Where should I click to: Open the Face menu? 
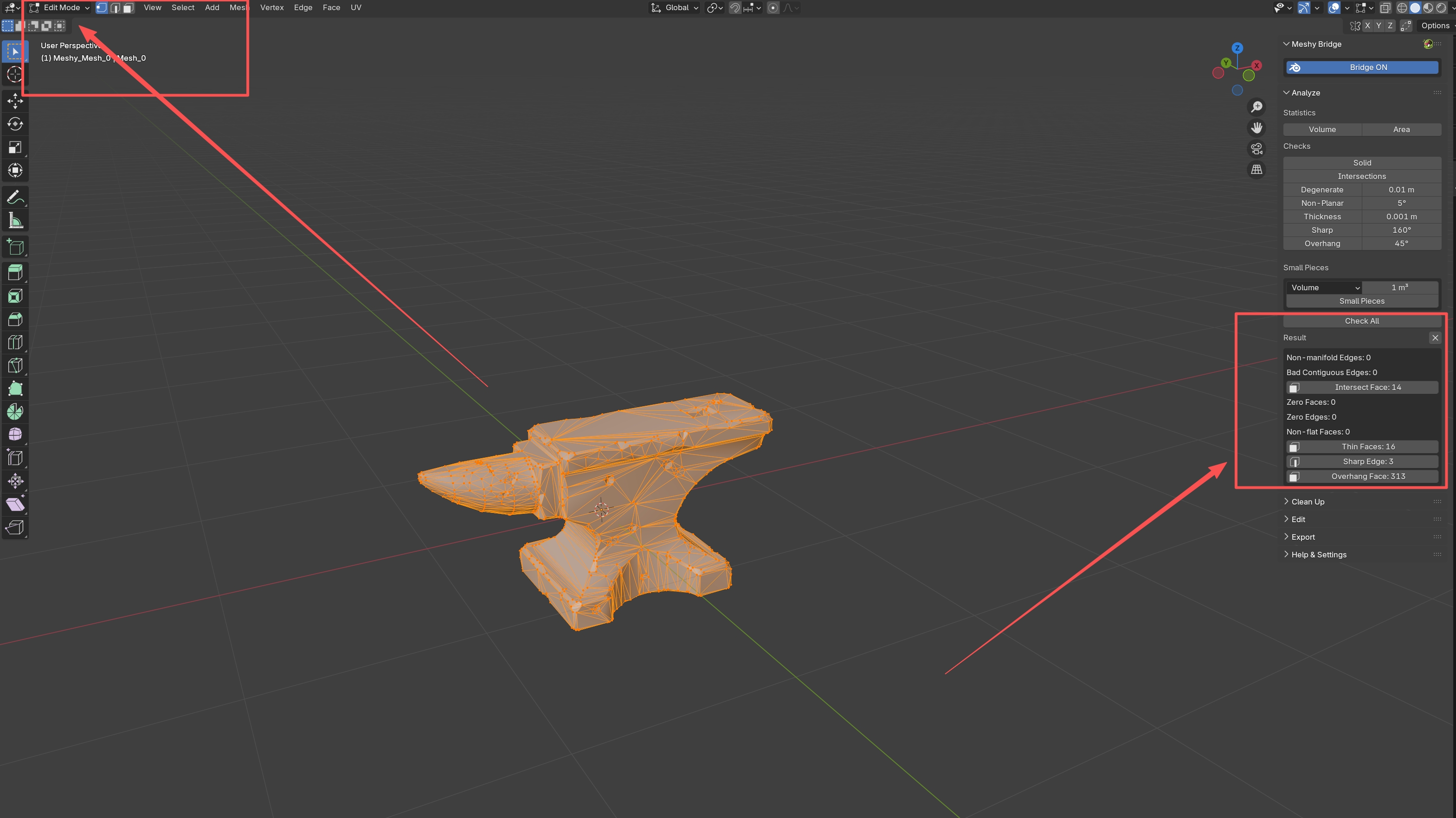[331, 8]
